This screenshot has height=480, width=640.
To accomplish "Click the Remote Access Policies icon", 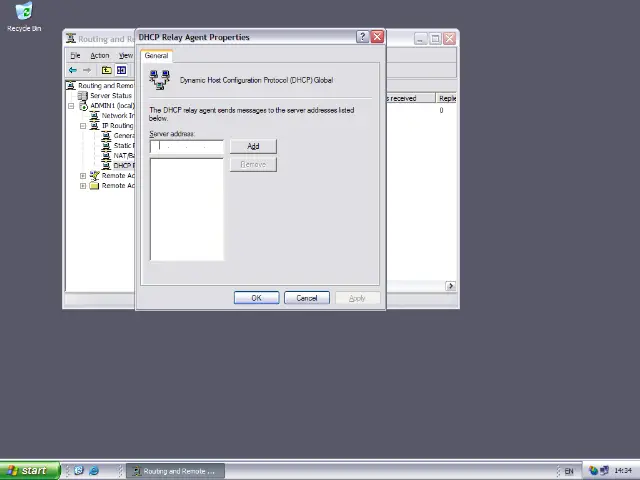I will coord(94,176).
